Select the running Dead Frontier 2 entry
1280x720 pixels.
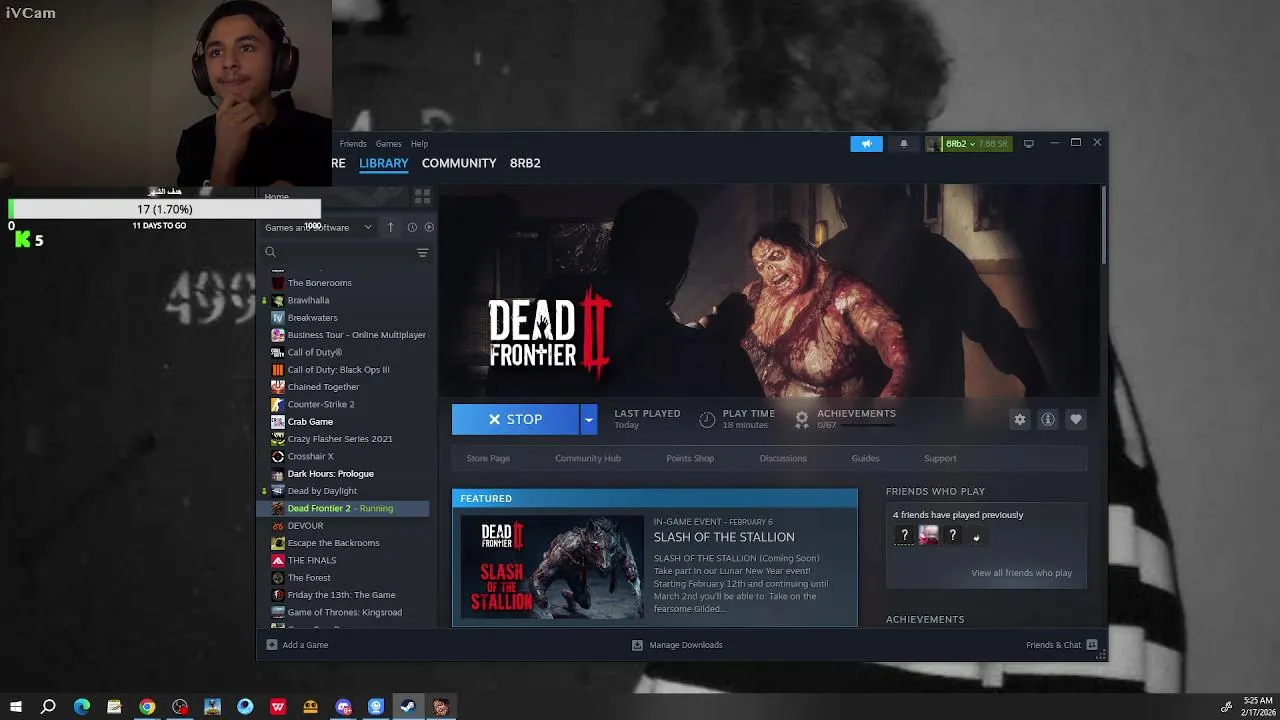[342, 508]
